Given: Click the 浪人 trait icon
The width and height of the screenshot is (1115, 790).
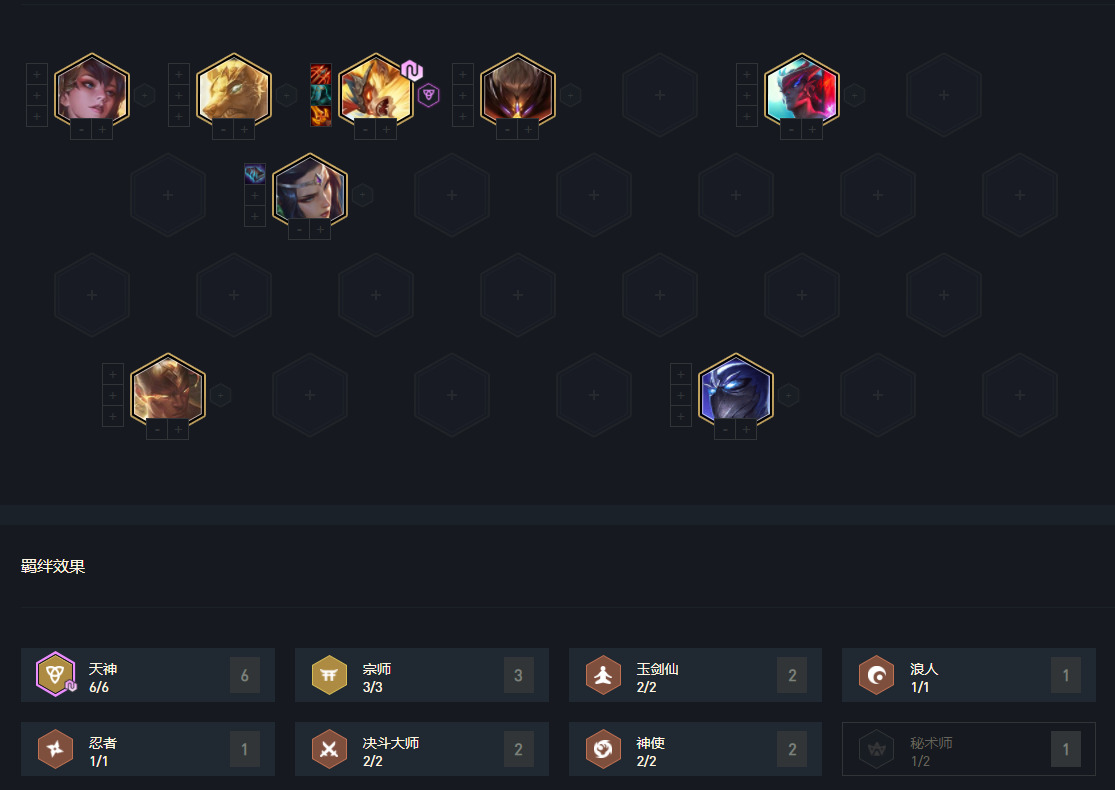Looking at the screenshot, I should pyautogui.click(x=876, y=675).
